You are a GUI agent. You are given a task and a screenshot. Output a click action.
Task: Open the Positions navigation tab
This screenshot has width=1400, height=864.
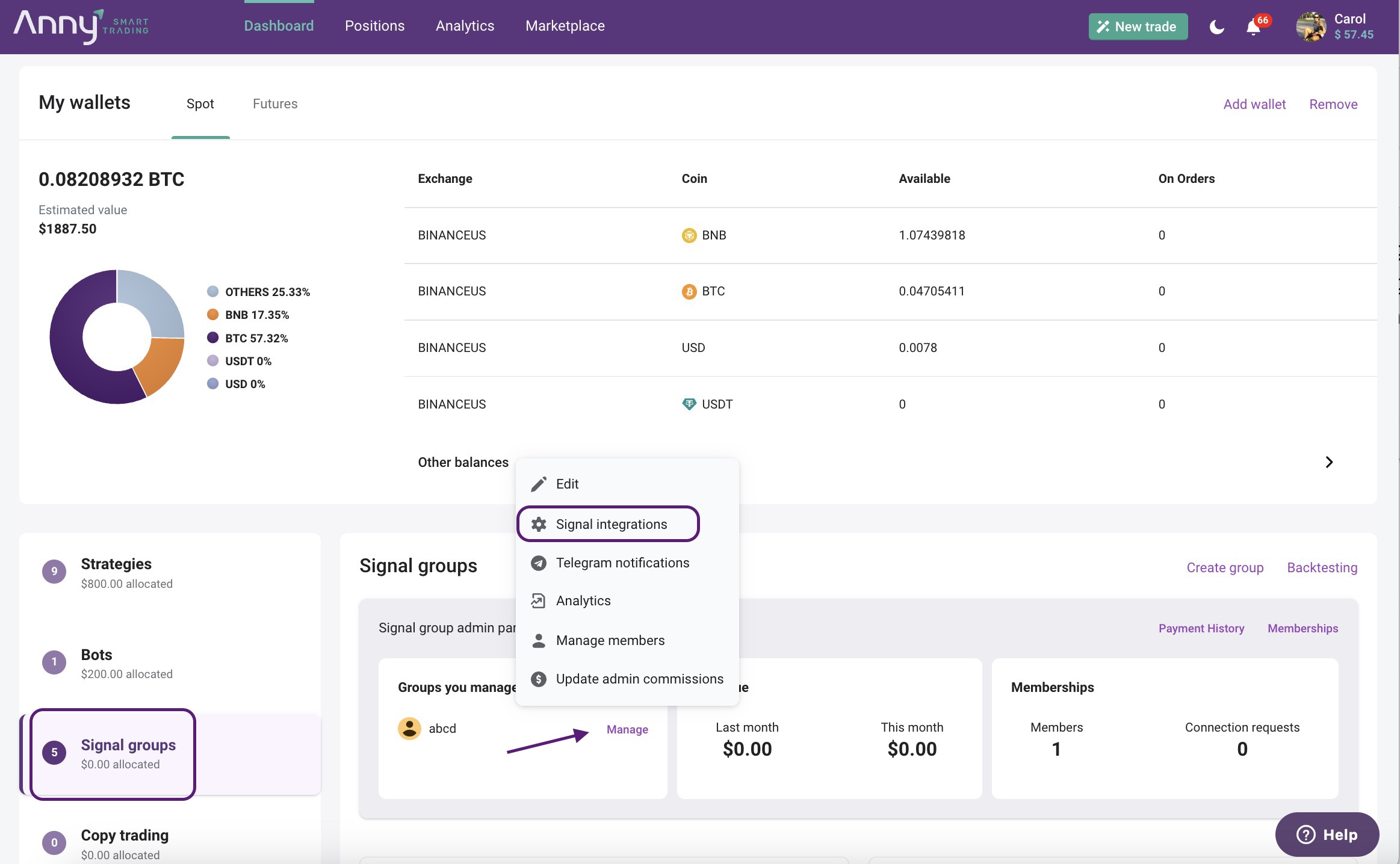[374, 26]
